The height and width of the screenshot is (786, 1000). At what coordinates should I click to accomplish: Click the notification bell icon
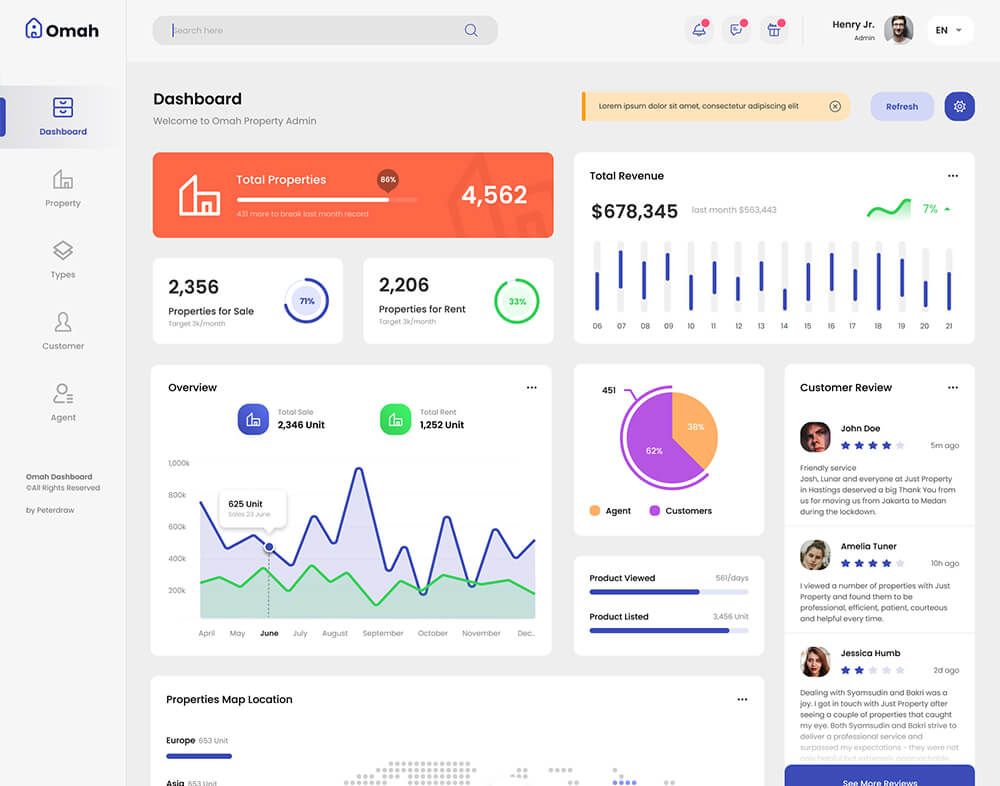[x=698, y=30]
